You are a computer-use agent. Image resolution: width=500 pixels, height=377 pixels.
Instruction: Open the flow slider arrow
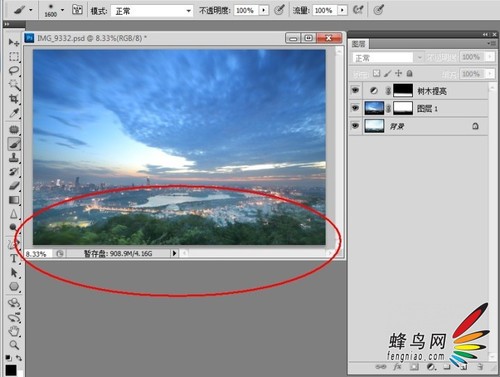coord(342,10)
